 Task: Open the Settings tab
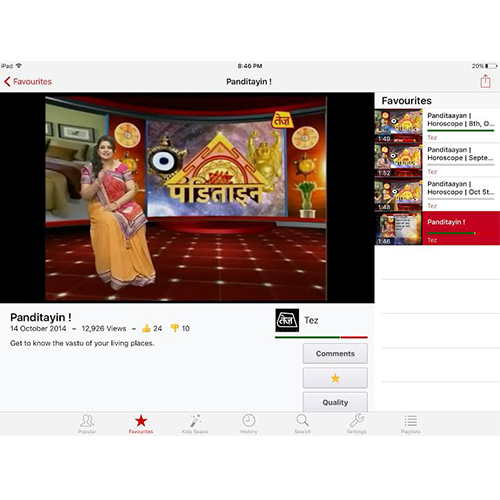click(357, 424)
